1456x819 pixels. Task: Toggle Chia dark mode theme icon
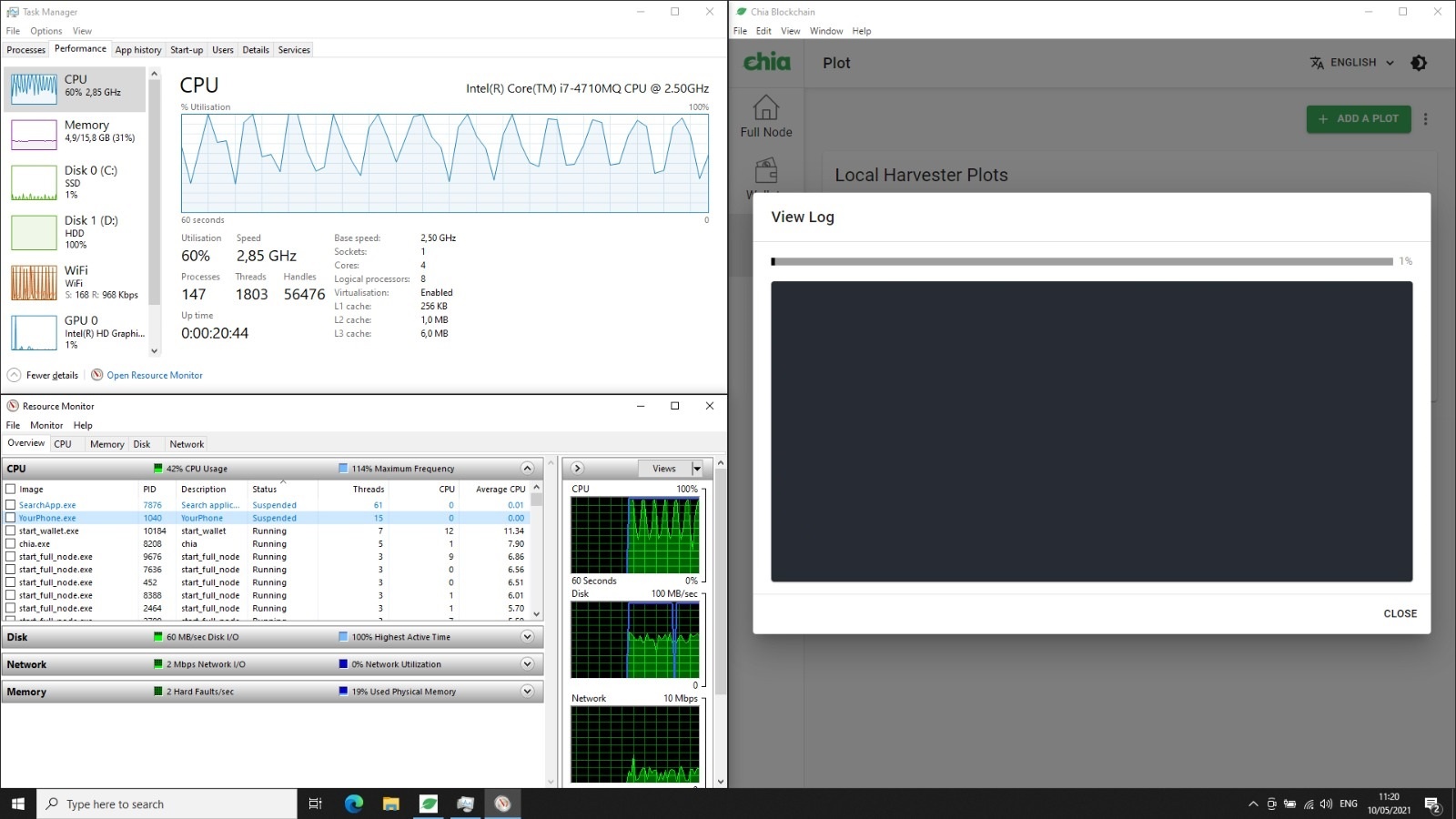coord(1419,63)
